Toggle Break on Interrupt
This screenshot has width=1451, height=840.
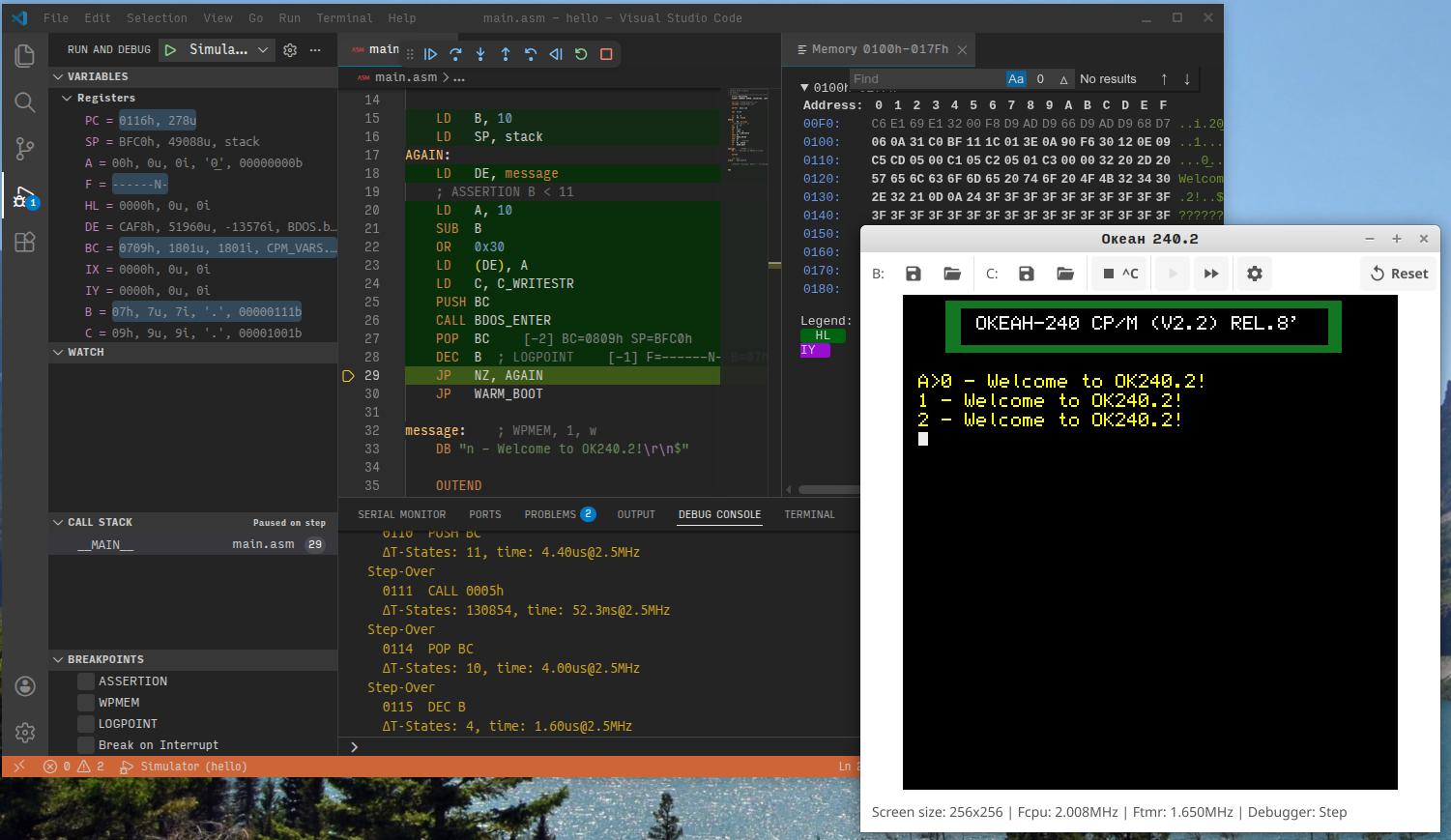[85, 744]
